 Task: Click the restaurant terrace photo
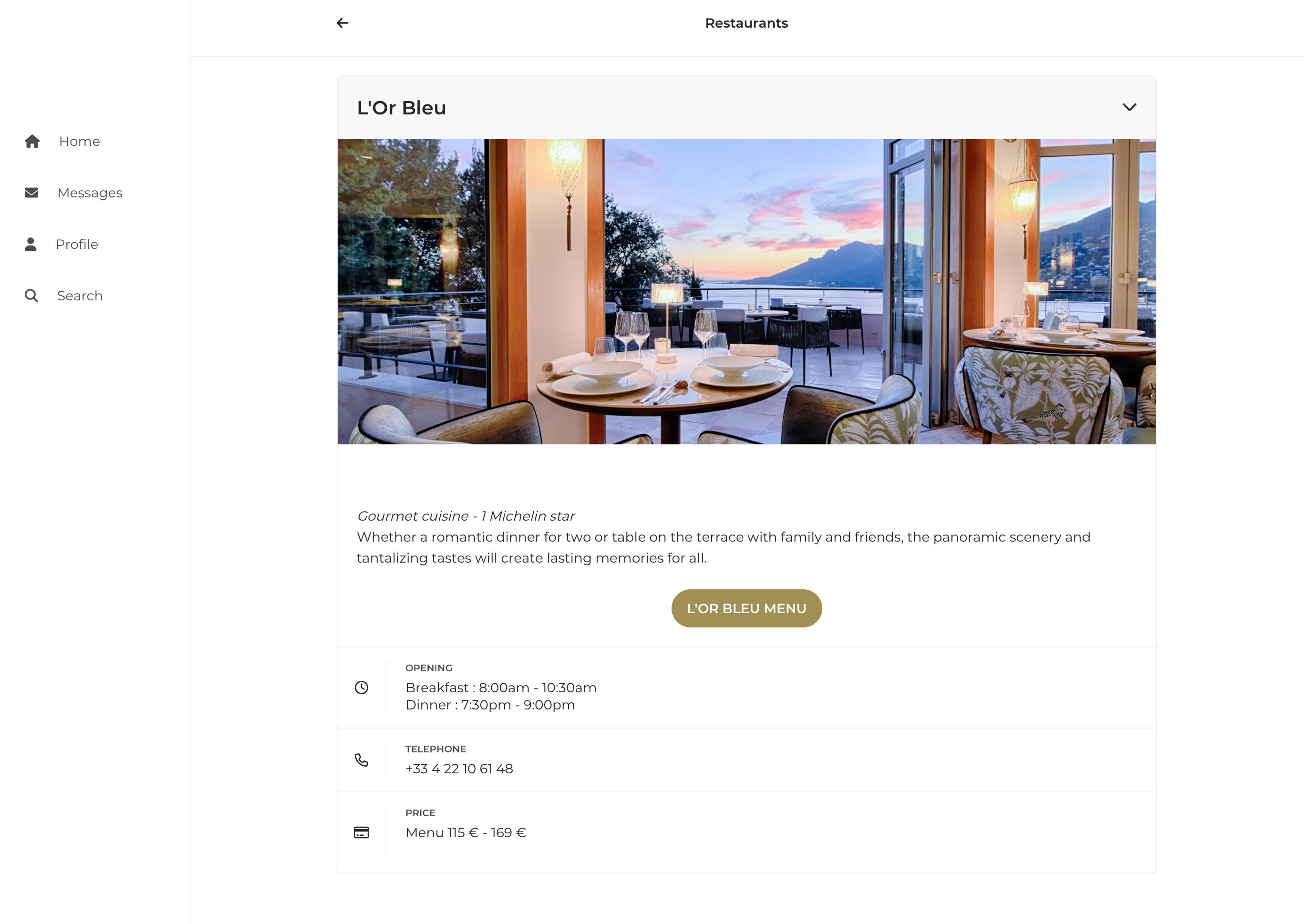click(746, 292)
